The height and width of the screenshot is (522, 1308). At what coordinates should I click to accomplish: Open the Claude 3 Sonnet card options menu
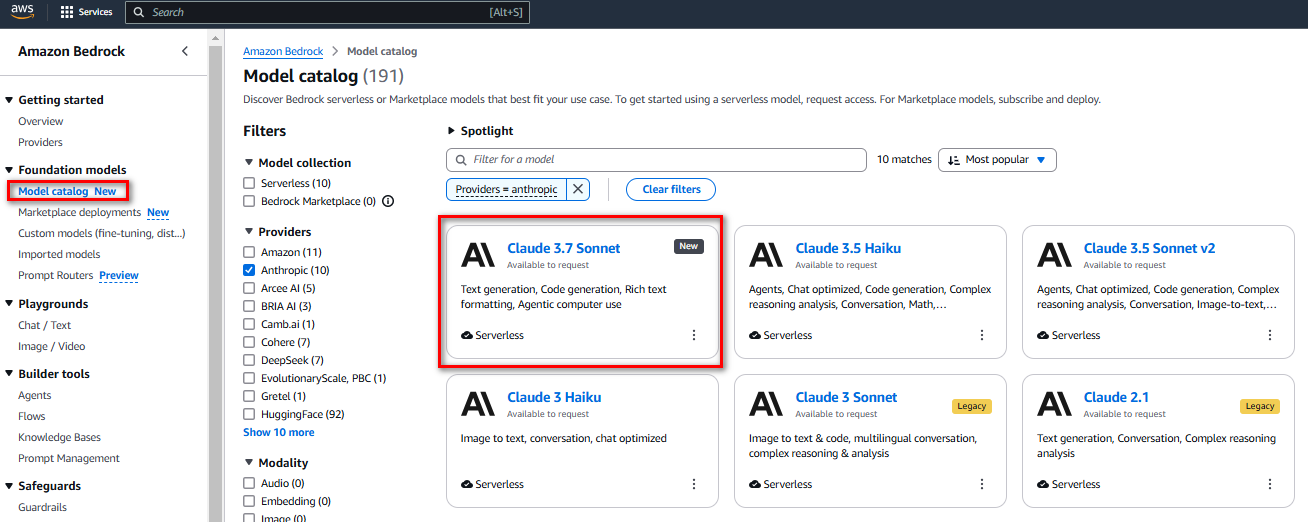point(982,484)
